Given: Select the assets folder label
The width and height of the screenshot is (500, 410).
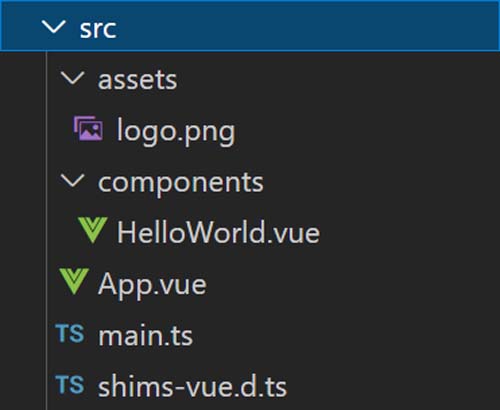Looking at the screenshot, I should pyautogui.click(x=137, y=80).
